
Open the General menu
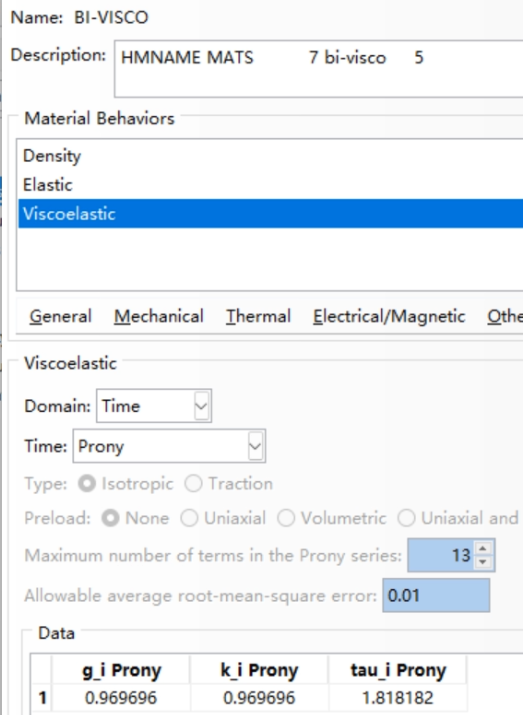pos(60,316)
